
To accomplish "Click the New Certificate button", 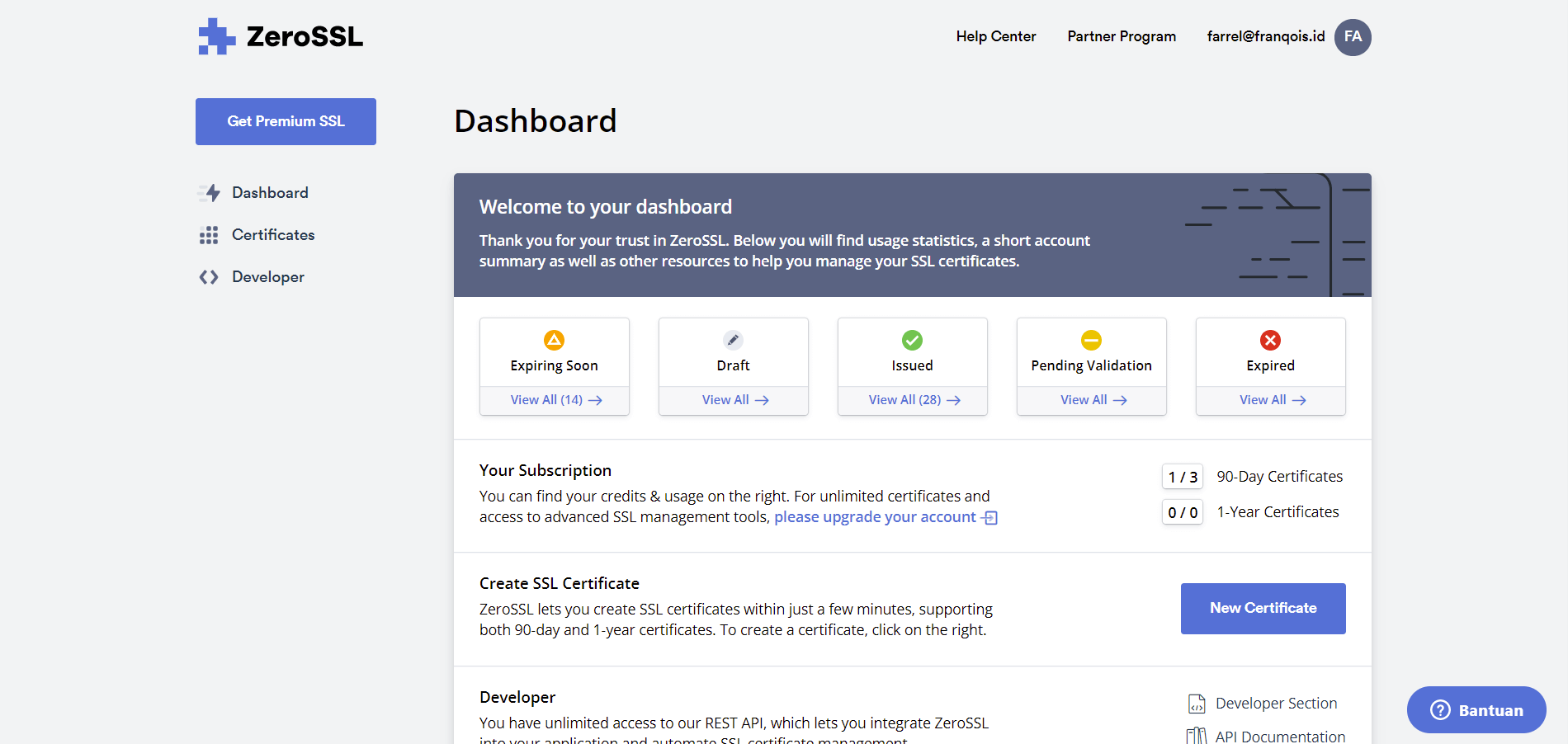I will pyautogui.click(x=1263, y=609).
